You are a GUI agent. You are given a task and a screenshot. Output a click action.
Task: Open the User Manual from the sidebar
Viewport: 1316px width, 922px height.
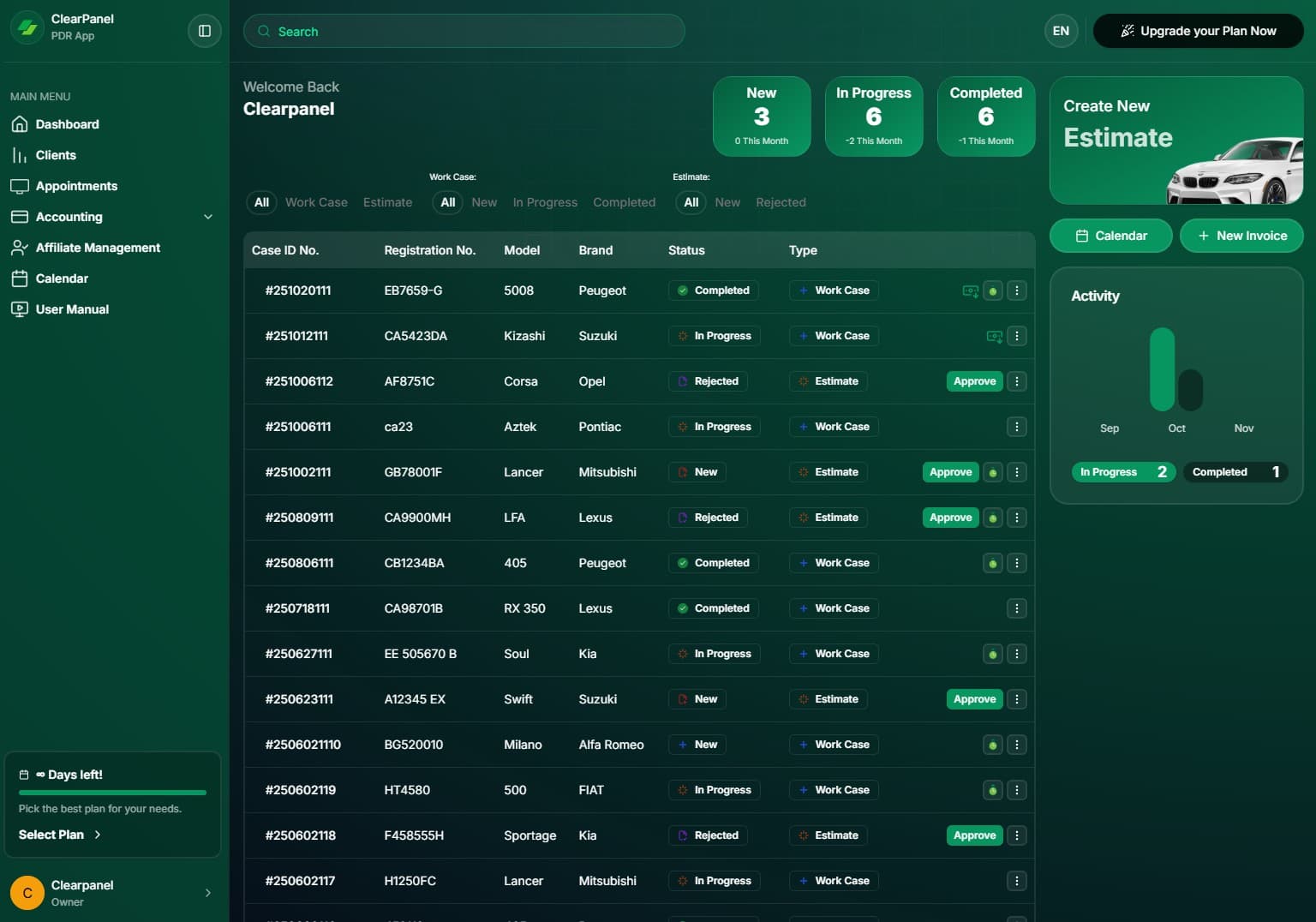coord(72,309)
